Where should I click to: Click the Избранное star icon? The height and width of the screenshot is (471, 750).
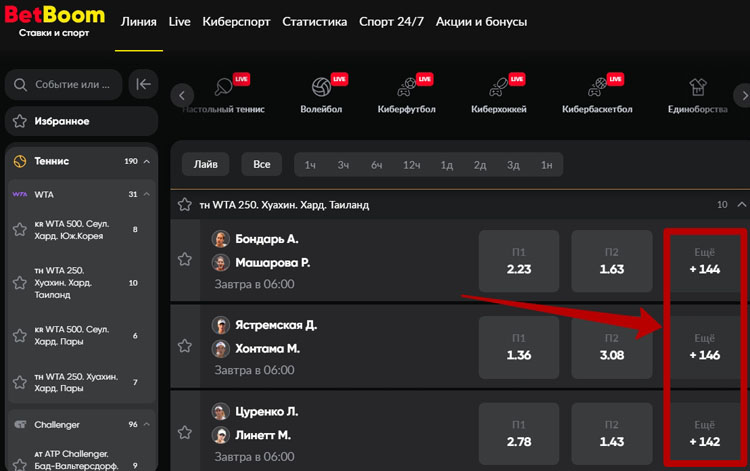20,121
